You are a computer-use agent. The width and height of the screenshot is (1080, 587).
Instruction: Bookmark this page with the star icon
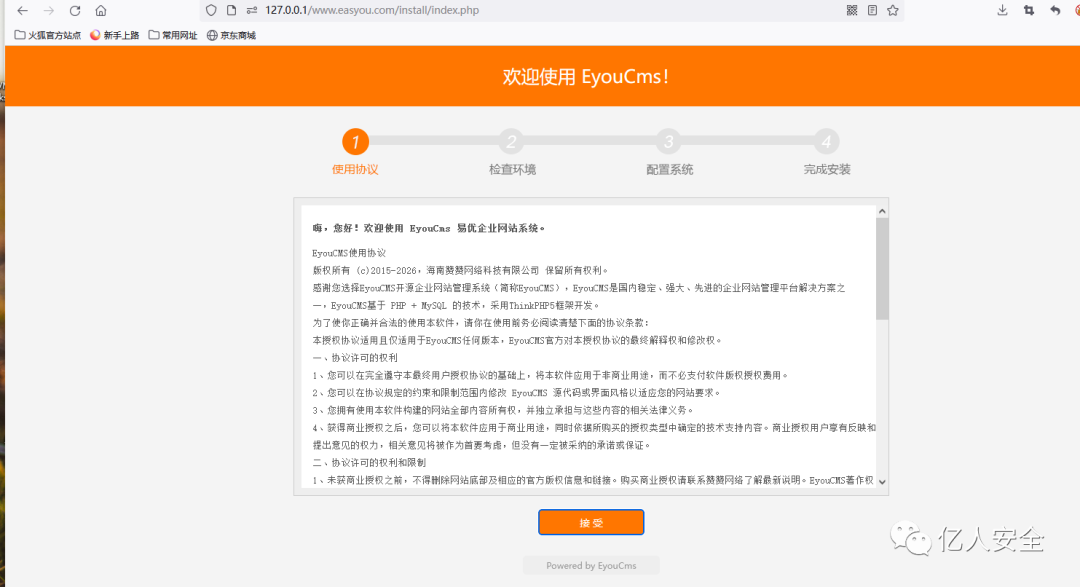click(x=893, y=10)
